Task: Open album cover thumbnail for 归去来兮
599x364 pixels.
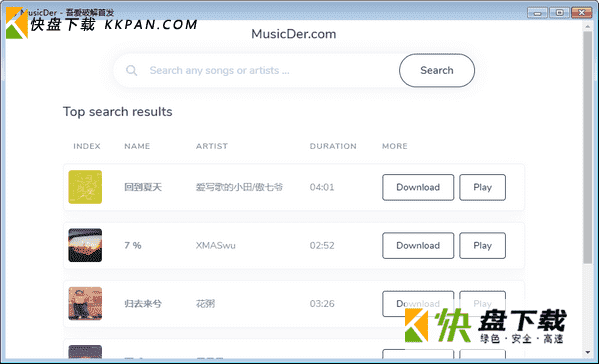Action: 85,303
